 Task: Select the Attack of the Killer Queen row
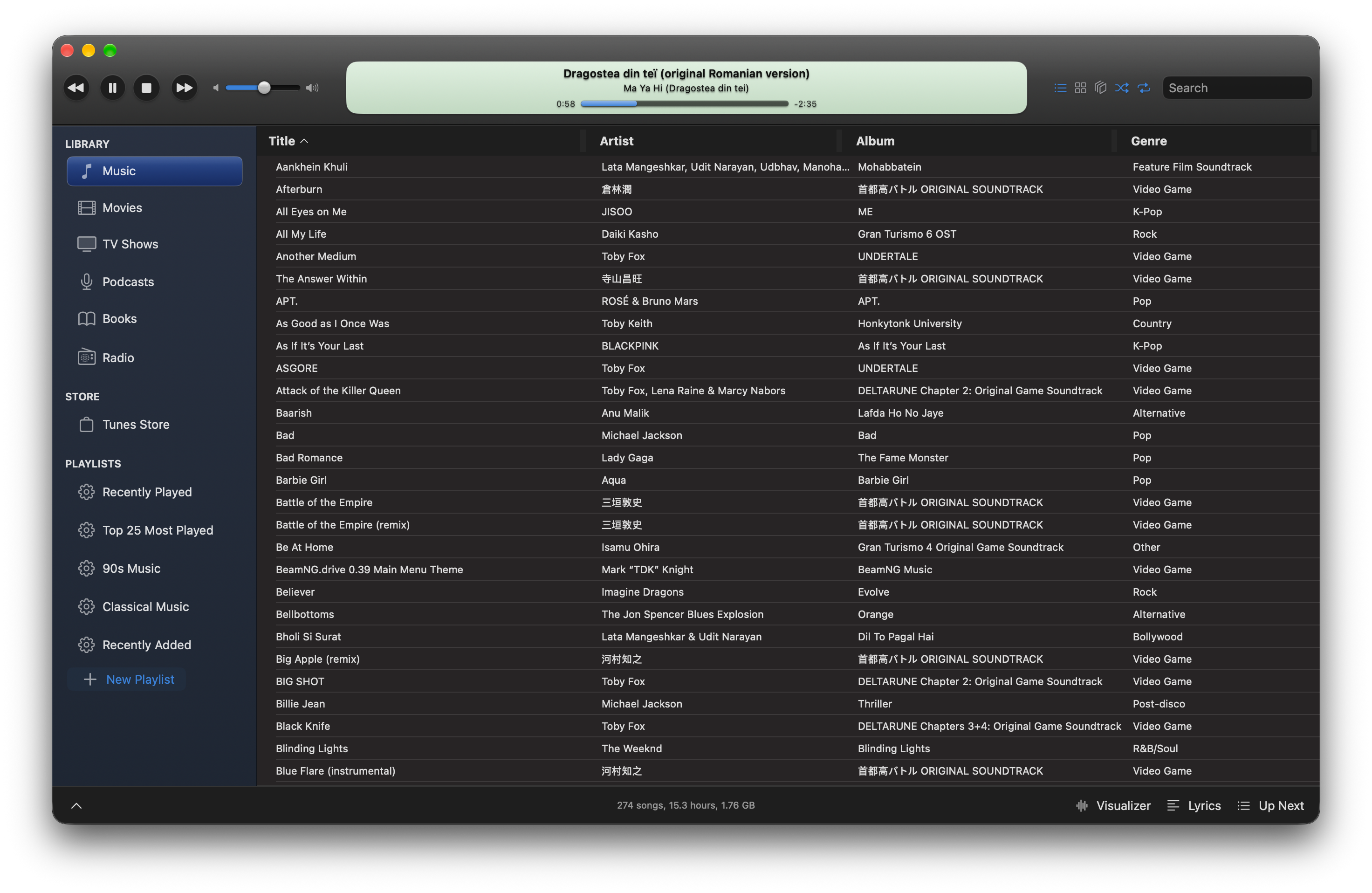(x=788, y=390)
